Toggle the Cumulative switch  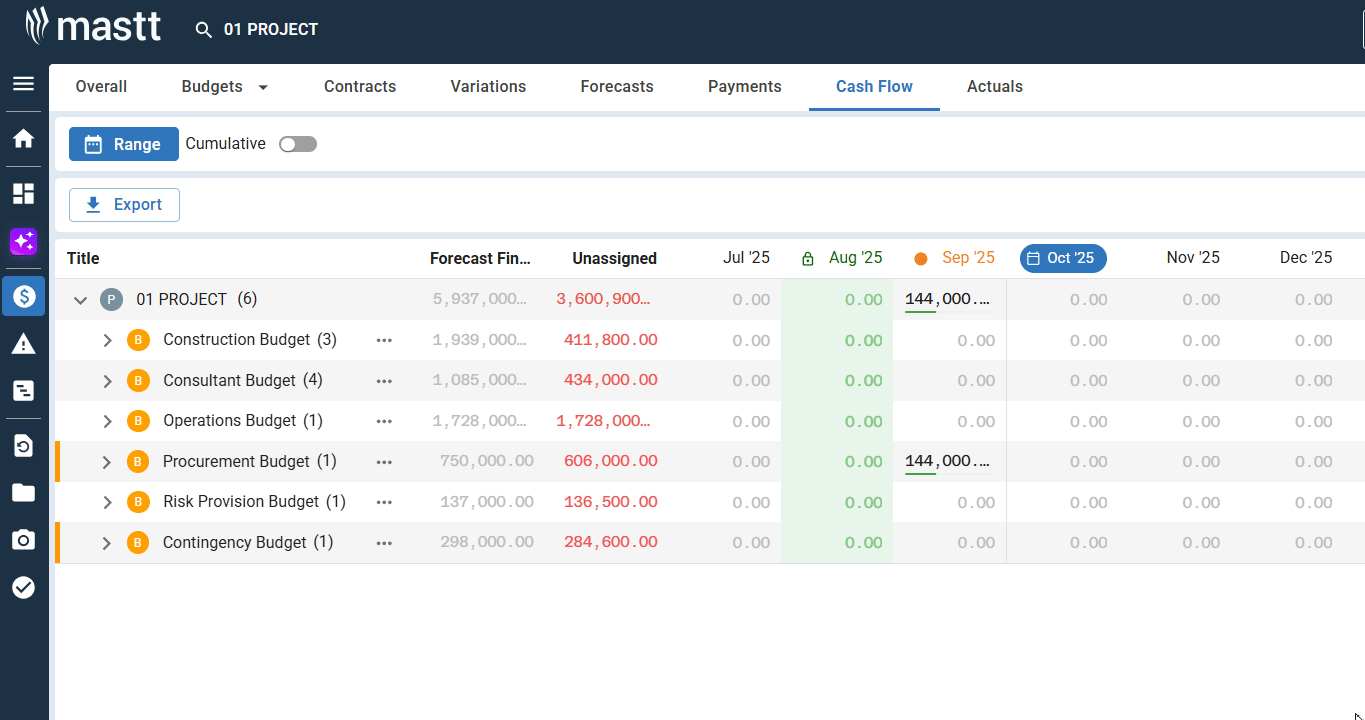(298, 144)
